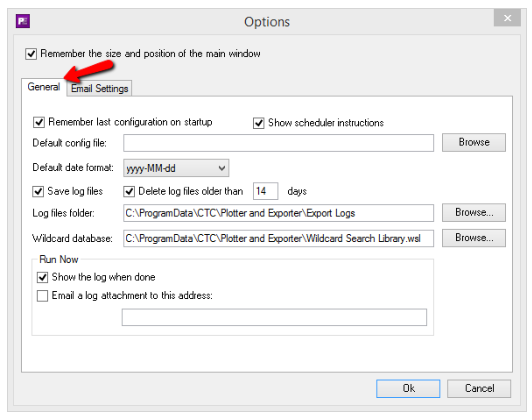Uncheck Delete log files older than
This screenshot has width=532, height=420.
pos(129,191)
